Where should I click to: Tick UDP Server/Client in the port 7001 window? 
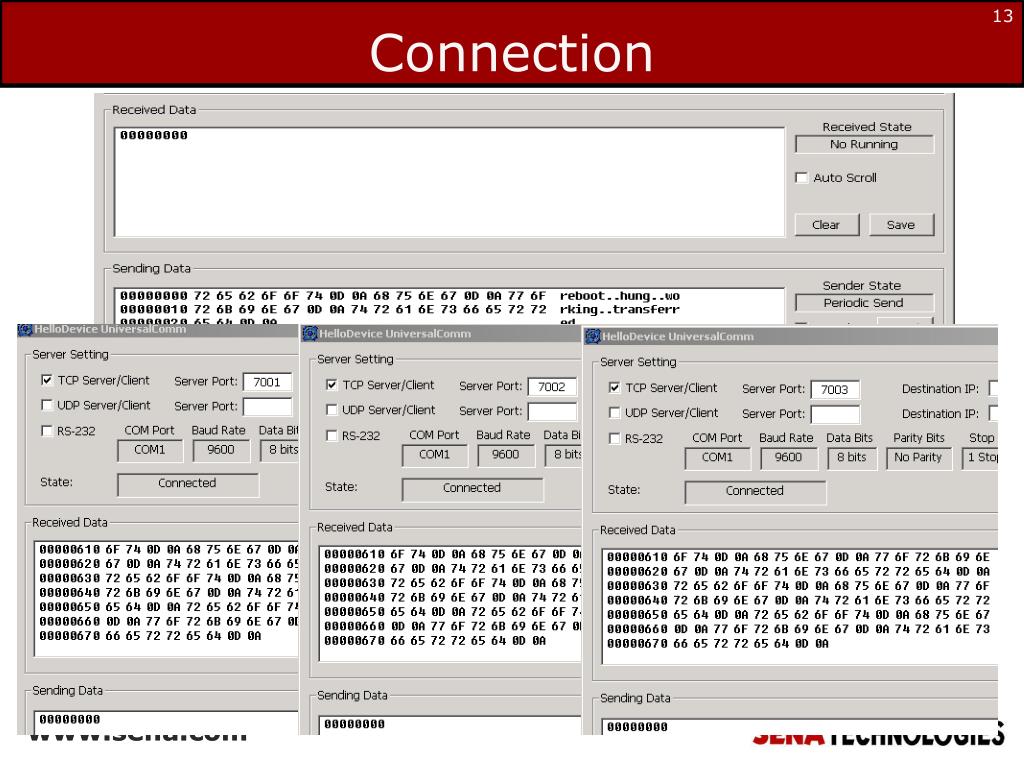point(47,406)
